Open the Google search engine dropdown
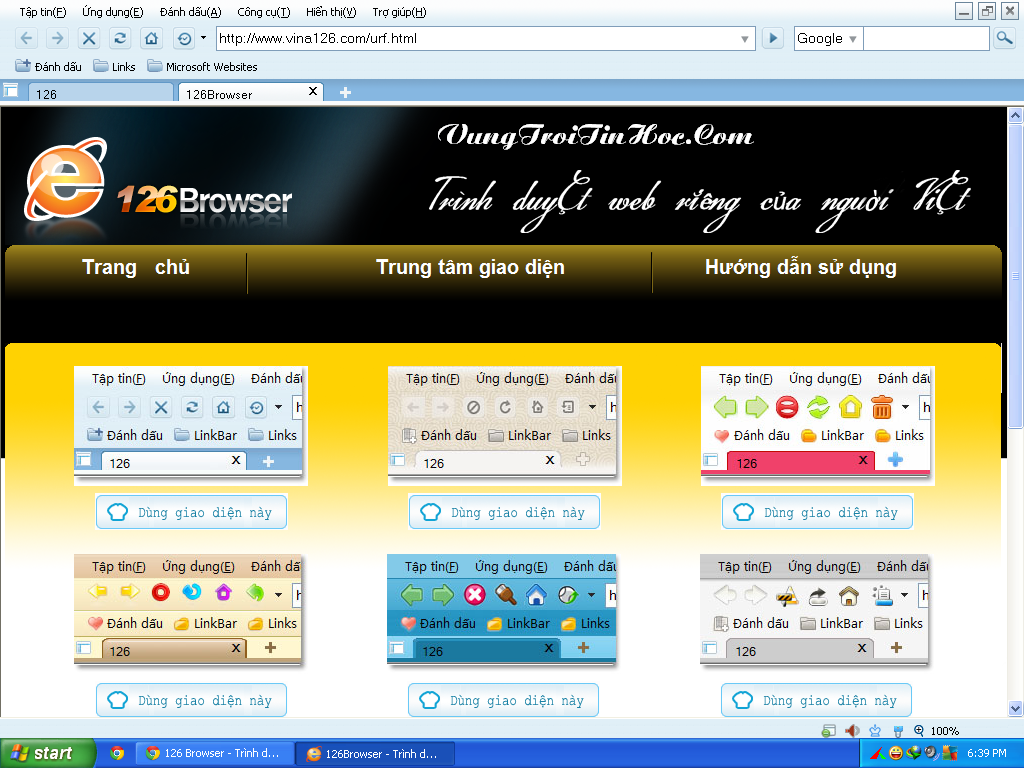Viewport: 1024px width, 768px height. pyautogui.click(x=852, y=39)
